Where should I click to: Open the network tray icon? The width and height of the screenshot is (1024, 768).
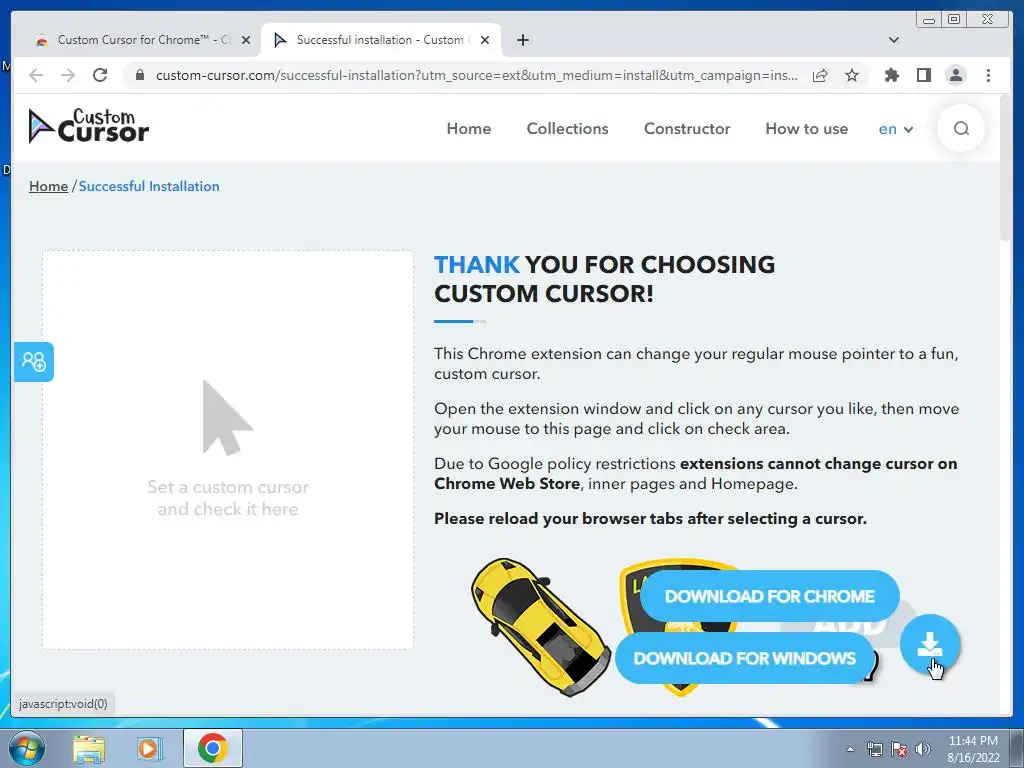(x=874, y=750)
